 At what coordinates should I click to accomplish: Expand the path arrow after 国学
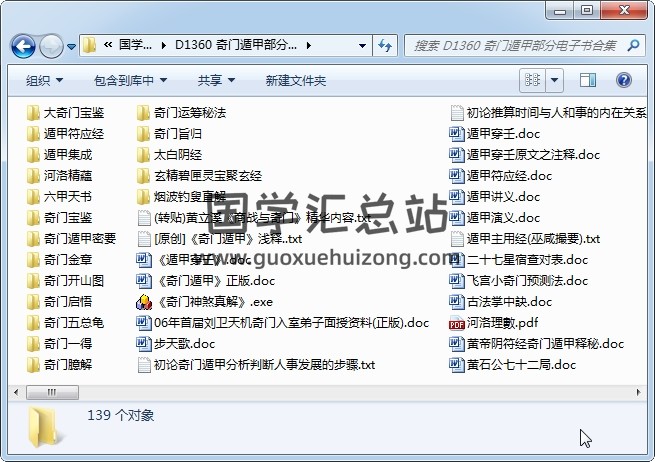click(163, 46)
